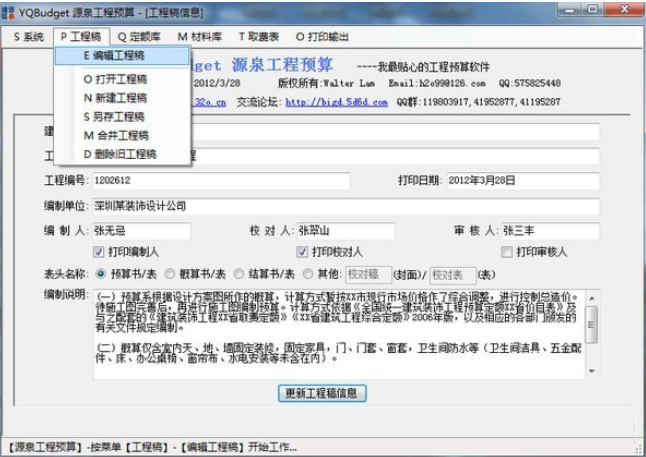Click the 校对表 table name field
The image size is (646, 457).
click(453, 274)
